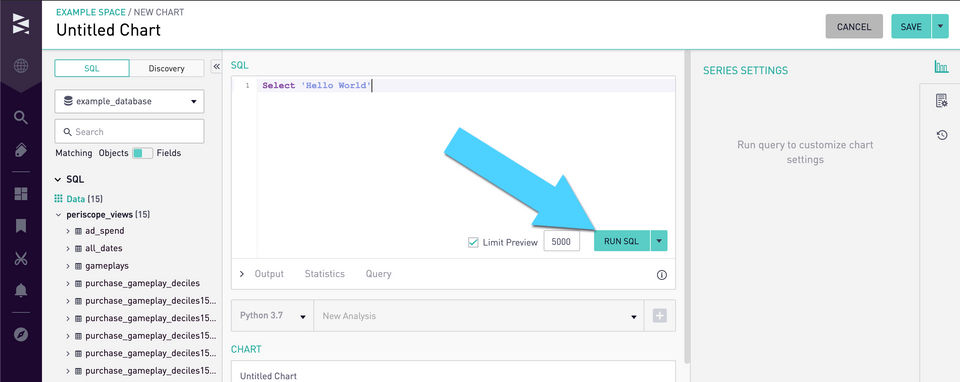Click the paint tag icon in sidebar
Viewport: 960px width, 382px height.
tap(21, 150)
